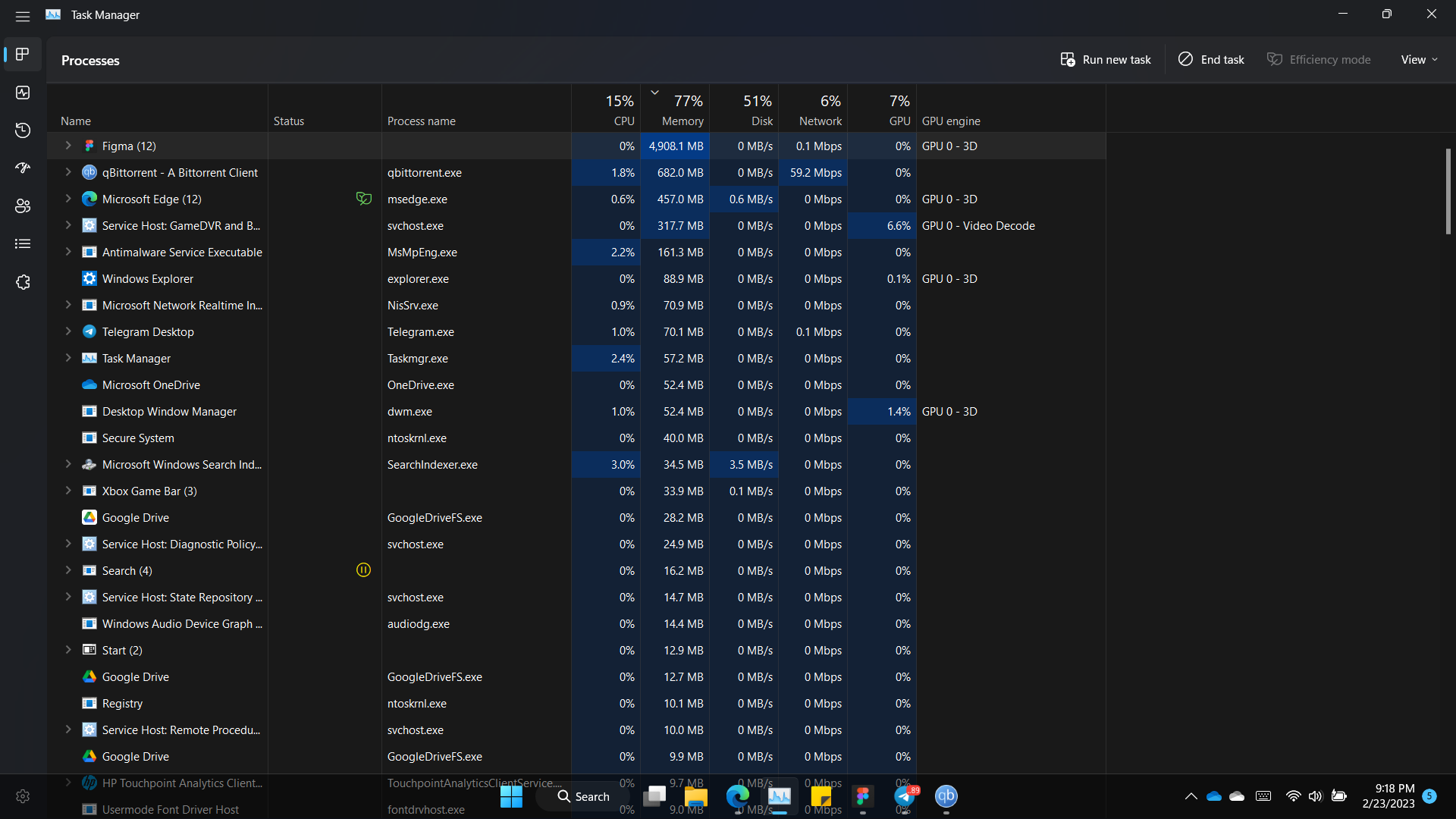Viewport: 1456px width, 819px height.
Task: Select the Windows Audio Device Graph row
Action: click(x=576, y=623)
